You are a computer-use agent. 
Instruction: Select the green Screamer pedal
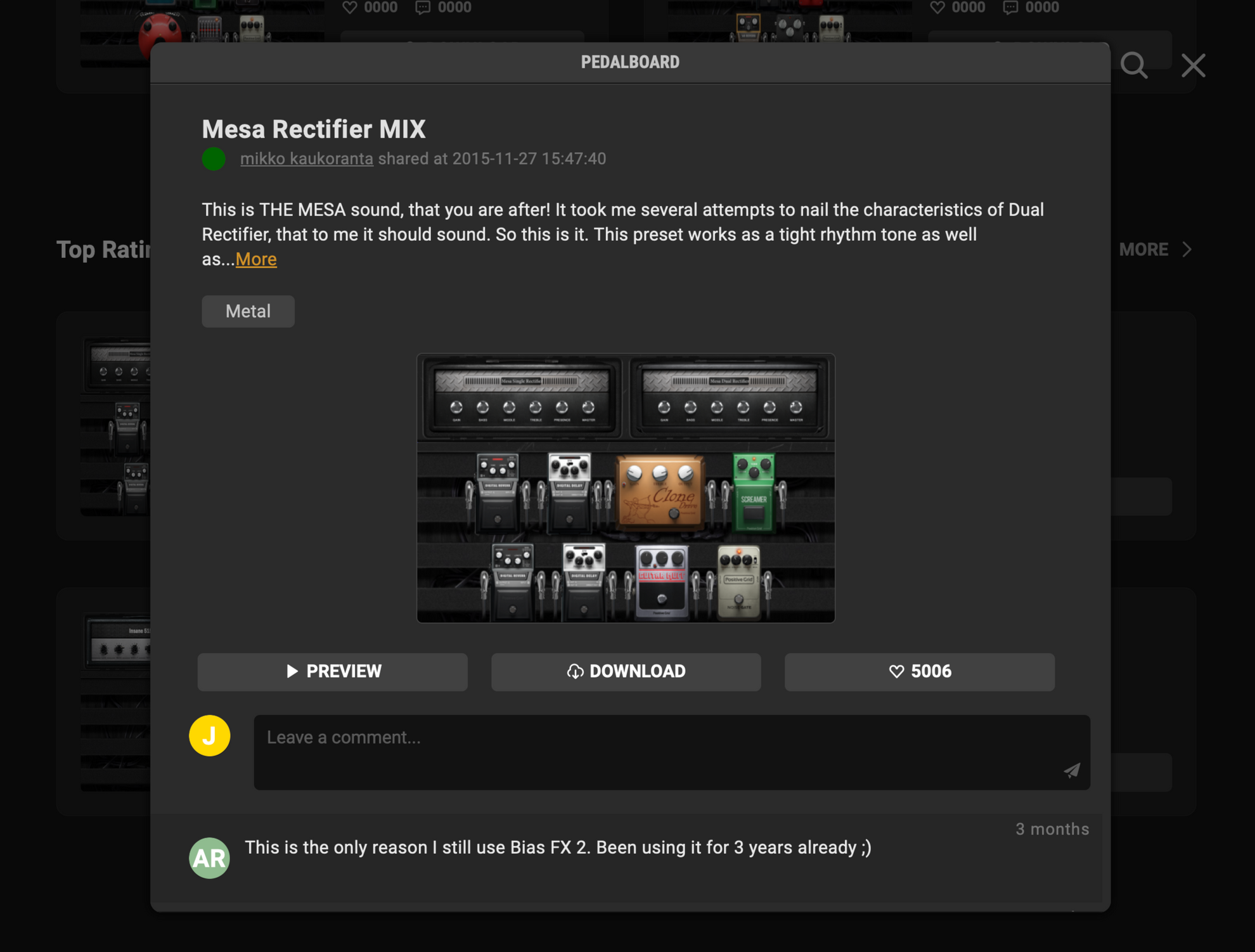(x=754, y=492)
